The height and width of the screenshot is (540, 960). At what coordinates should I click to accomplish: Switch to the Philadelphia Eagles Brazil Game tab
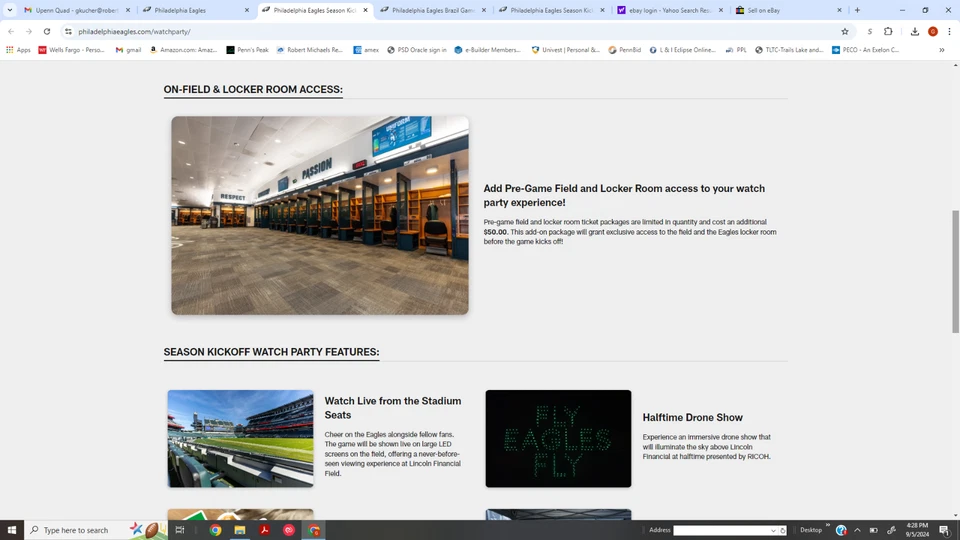[x=433, y=10]
